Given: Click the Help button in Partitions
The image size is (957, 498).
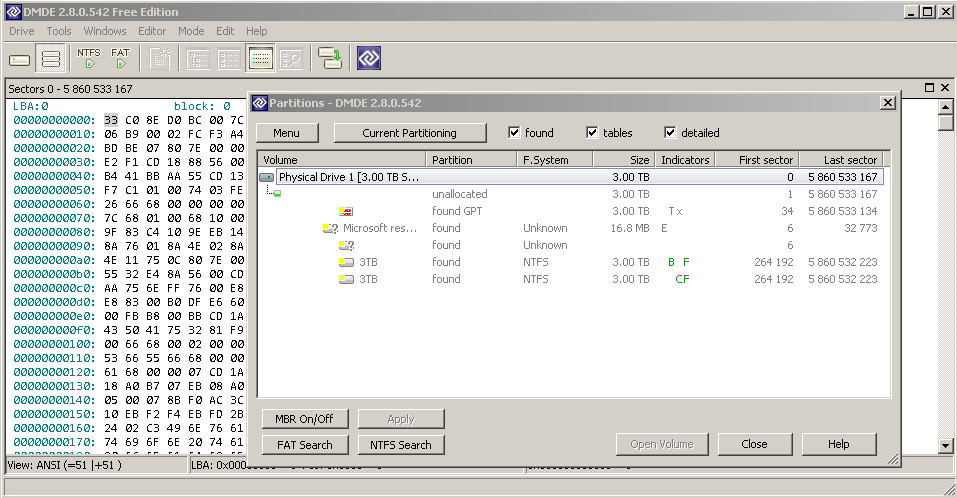Looking at the screenshot, I should 839,444.
